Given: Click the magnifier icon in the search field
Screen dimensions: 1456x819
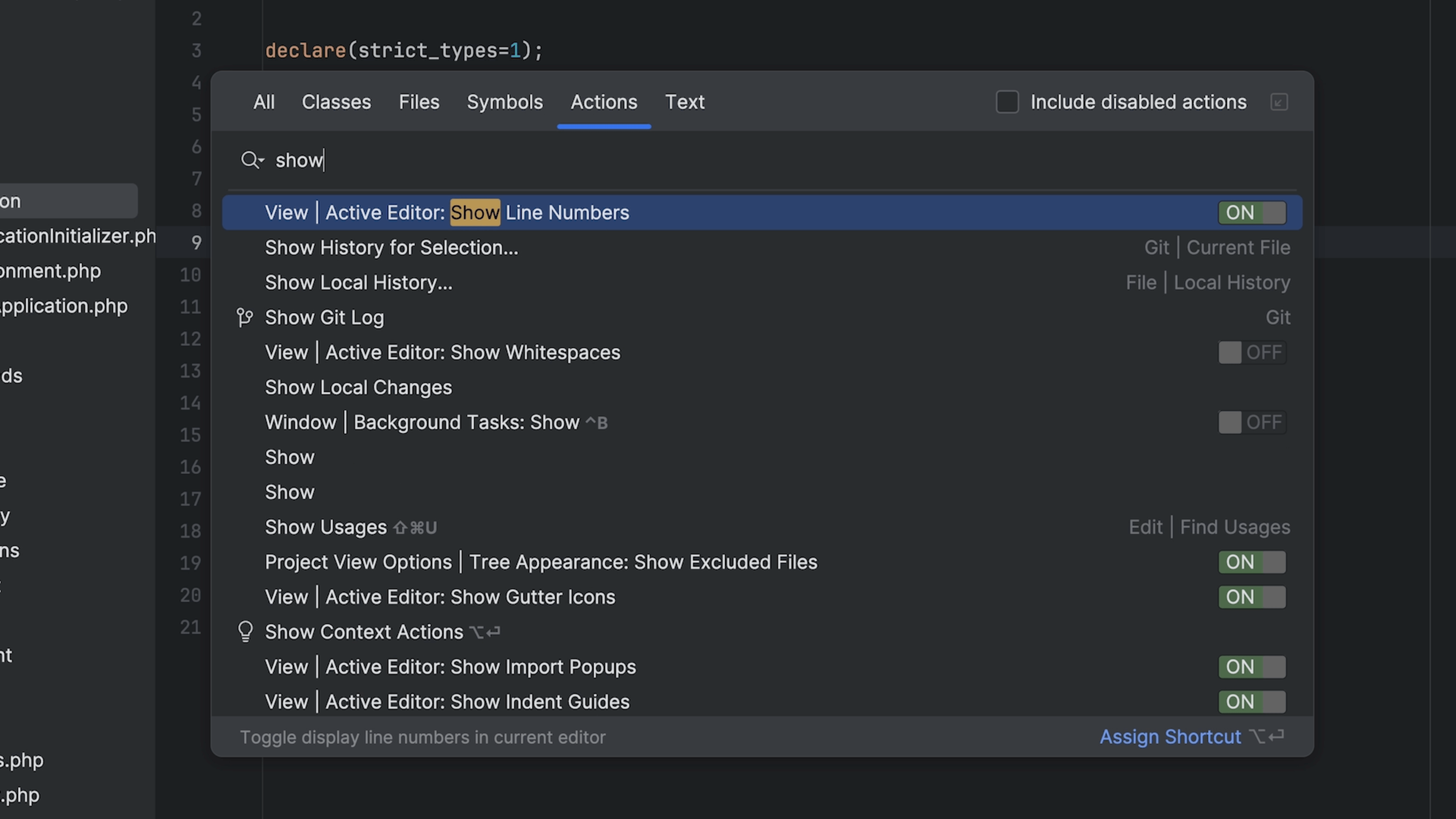Looking at the screenshot, I should coord(249,160).
